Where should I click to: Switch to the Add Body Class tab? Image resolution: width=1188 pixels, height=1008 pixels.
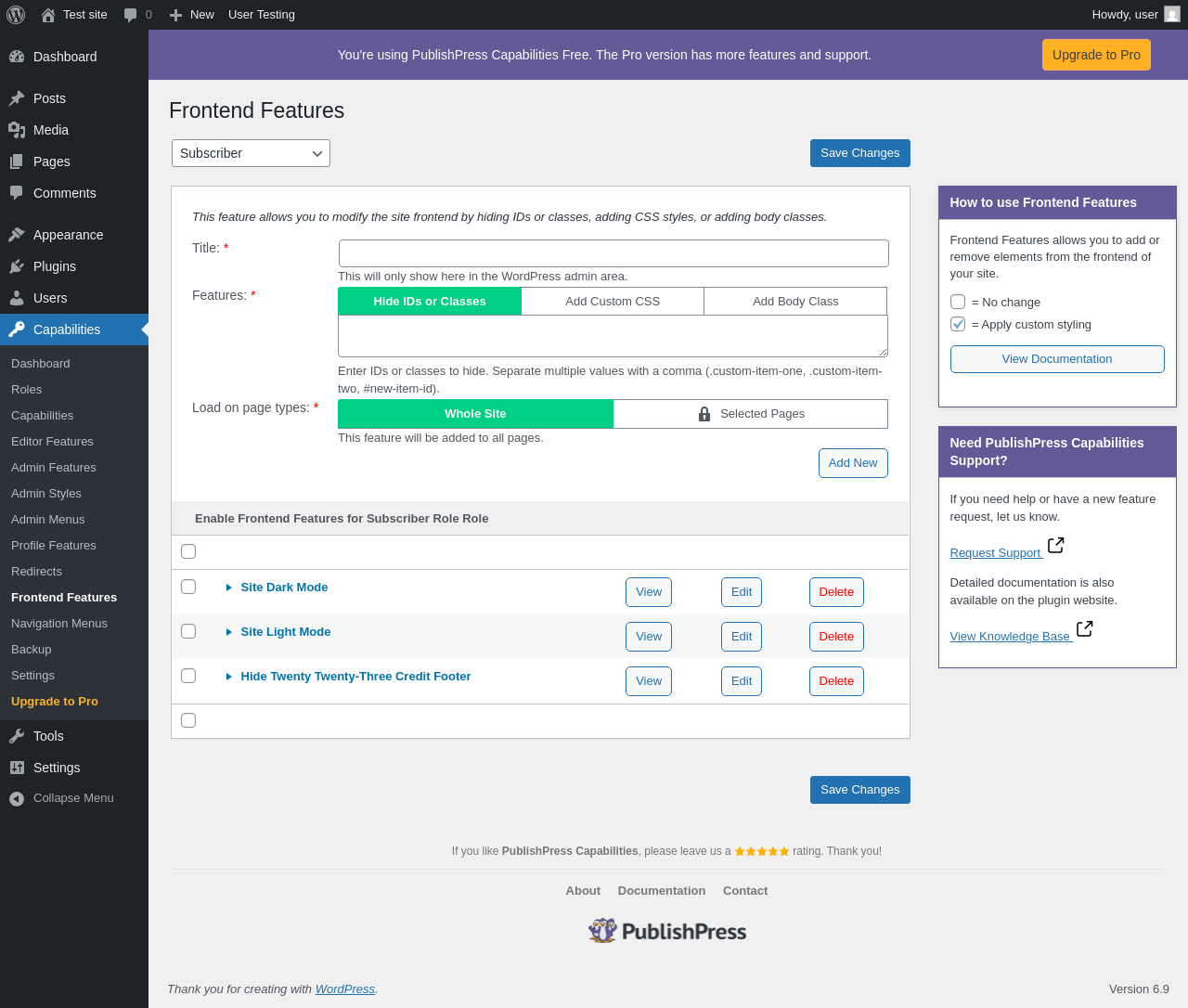[x=795, y=302]
